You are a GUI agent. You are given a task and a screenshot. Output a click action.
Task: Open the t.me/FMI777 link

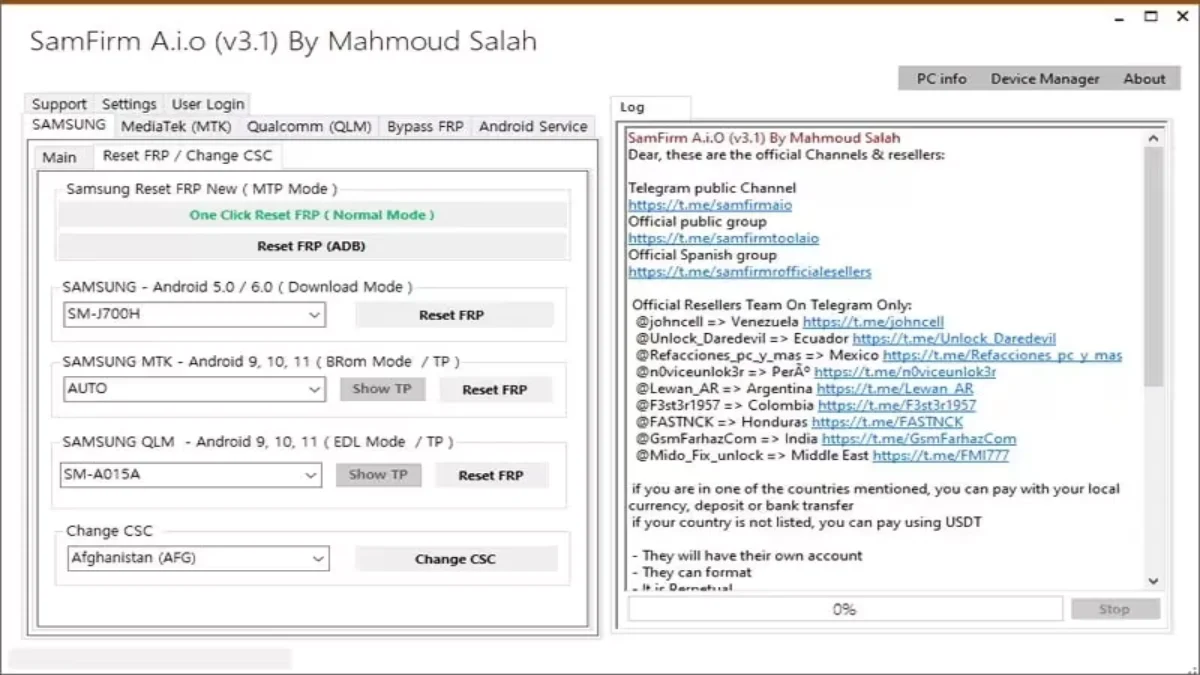941,456
